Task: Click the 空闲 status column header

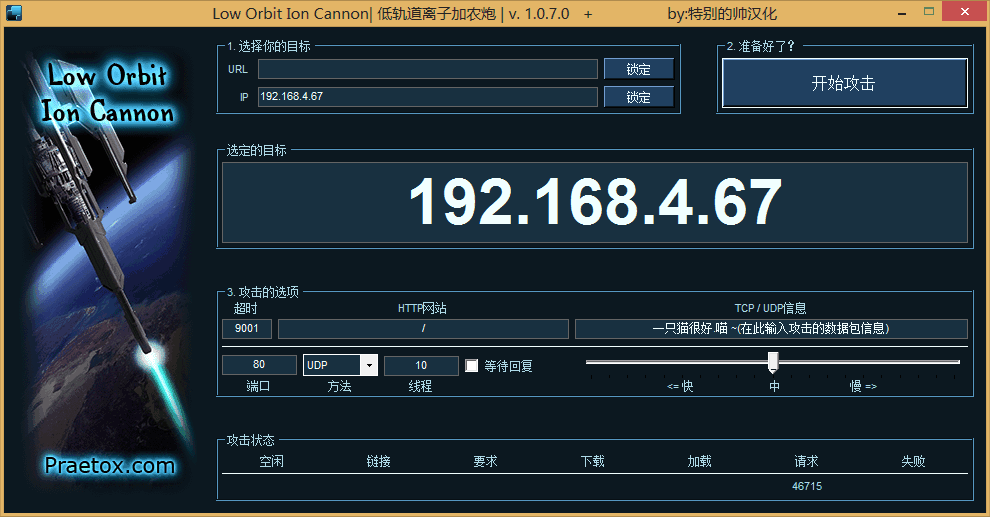Action: point(271,461)
